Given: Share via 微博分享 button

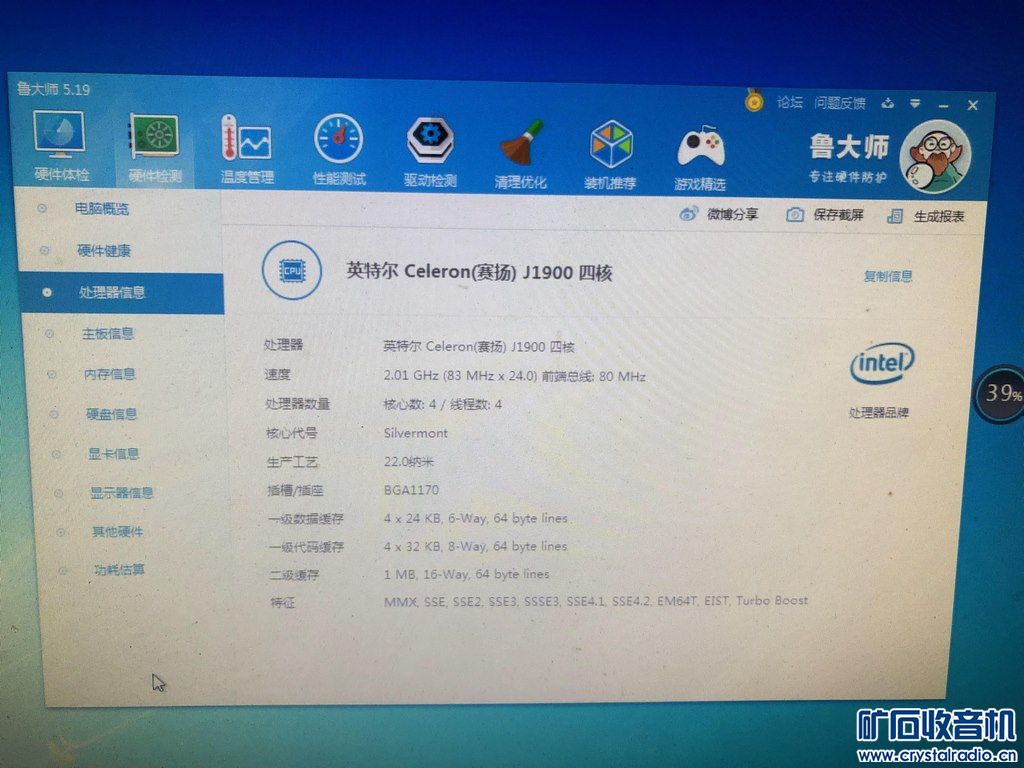Looking at the screenshot, I should tap(718, 214).
